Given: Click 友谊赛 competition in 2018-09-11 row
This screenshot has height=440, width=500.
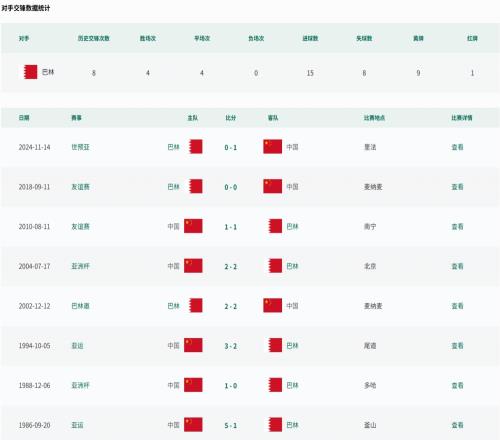Looking at the screenshot, I should click(80, 187).
